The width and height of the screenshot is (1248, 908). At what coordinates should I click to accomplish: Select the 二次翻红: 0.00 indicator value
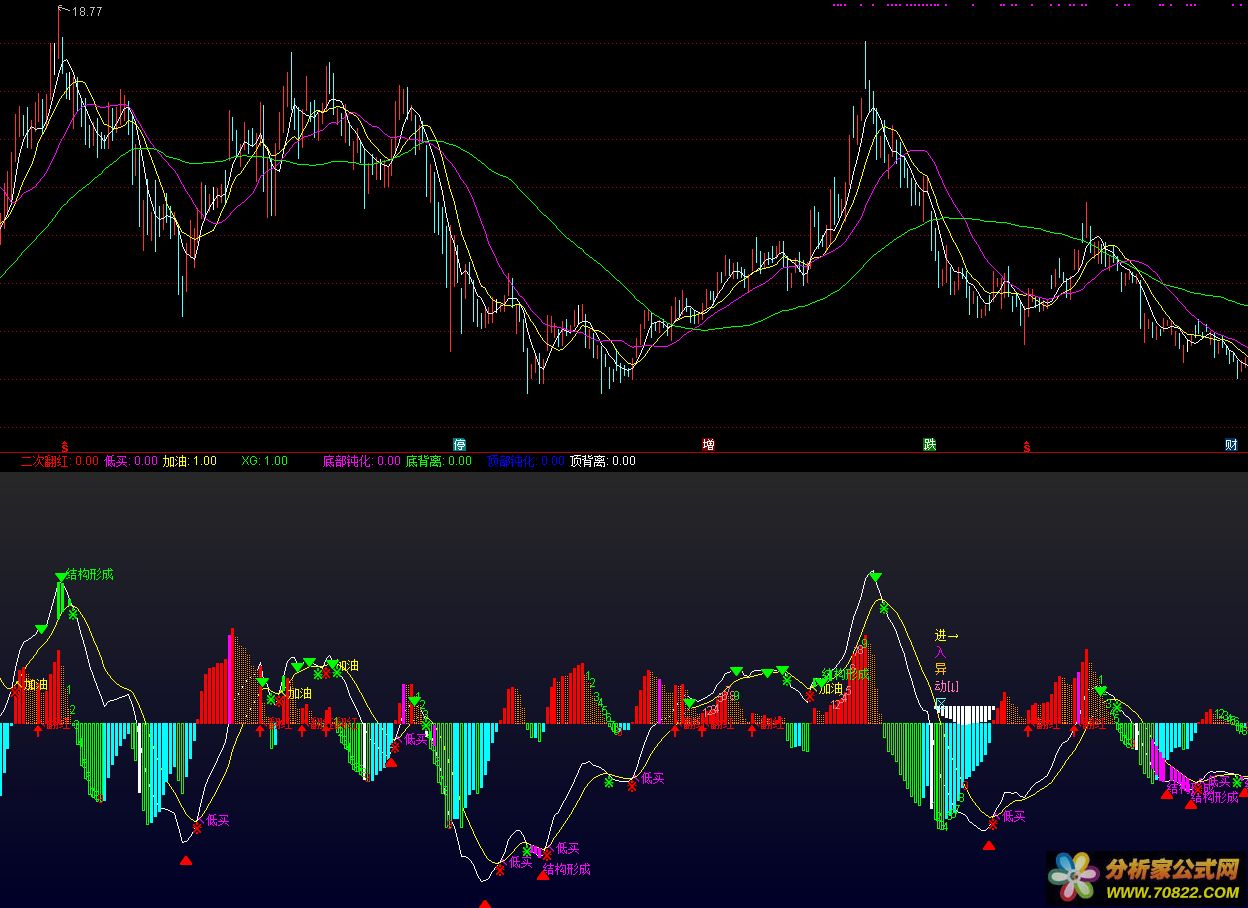[x=59, y=461]
